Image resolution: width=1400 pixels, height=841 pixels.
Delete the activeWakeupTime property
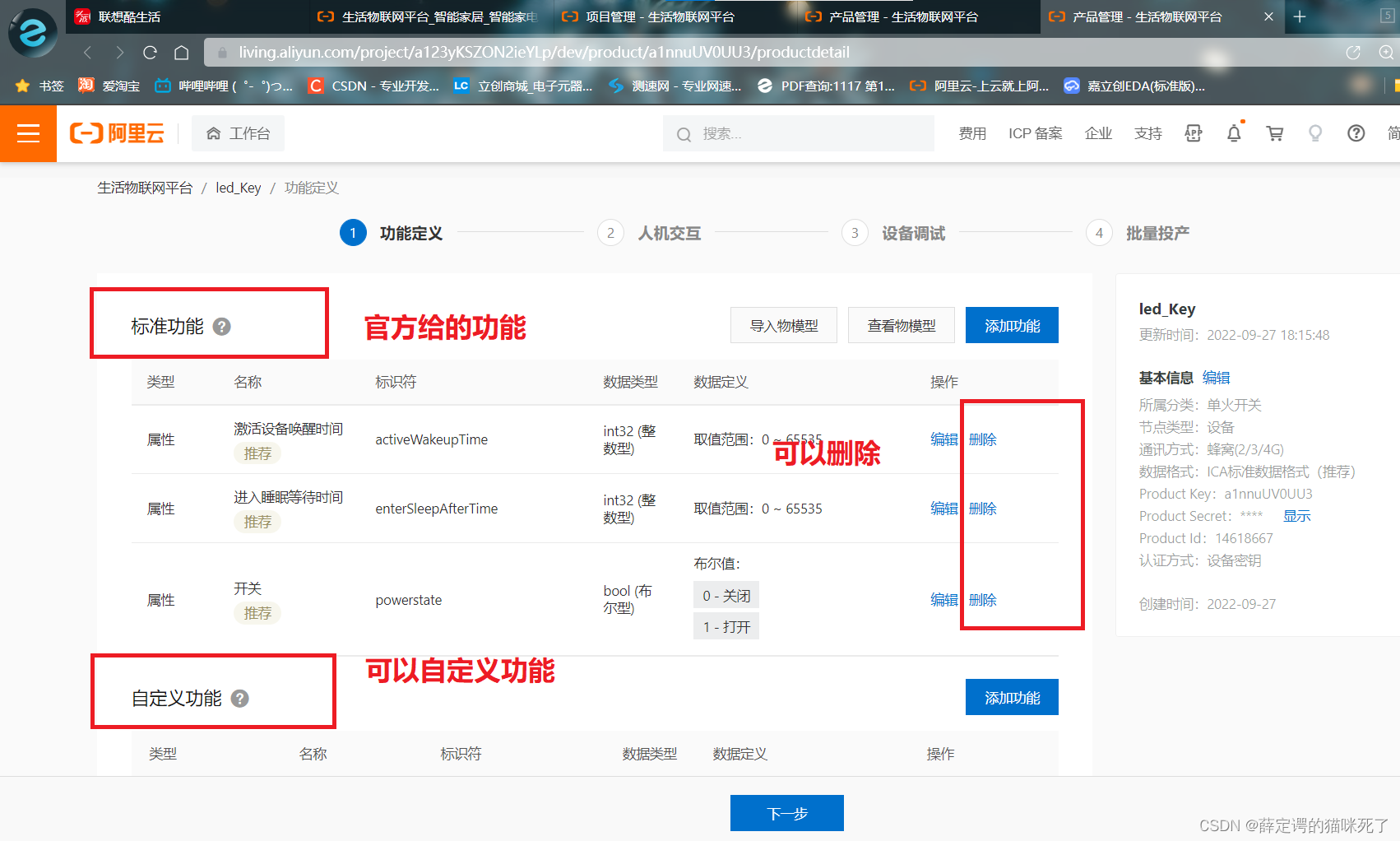tap(983, 439)
